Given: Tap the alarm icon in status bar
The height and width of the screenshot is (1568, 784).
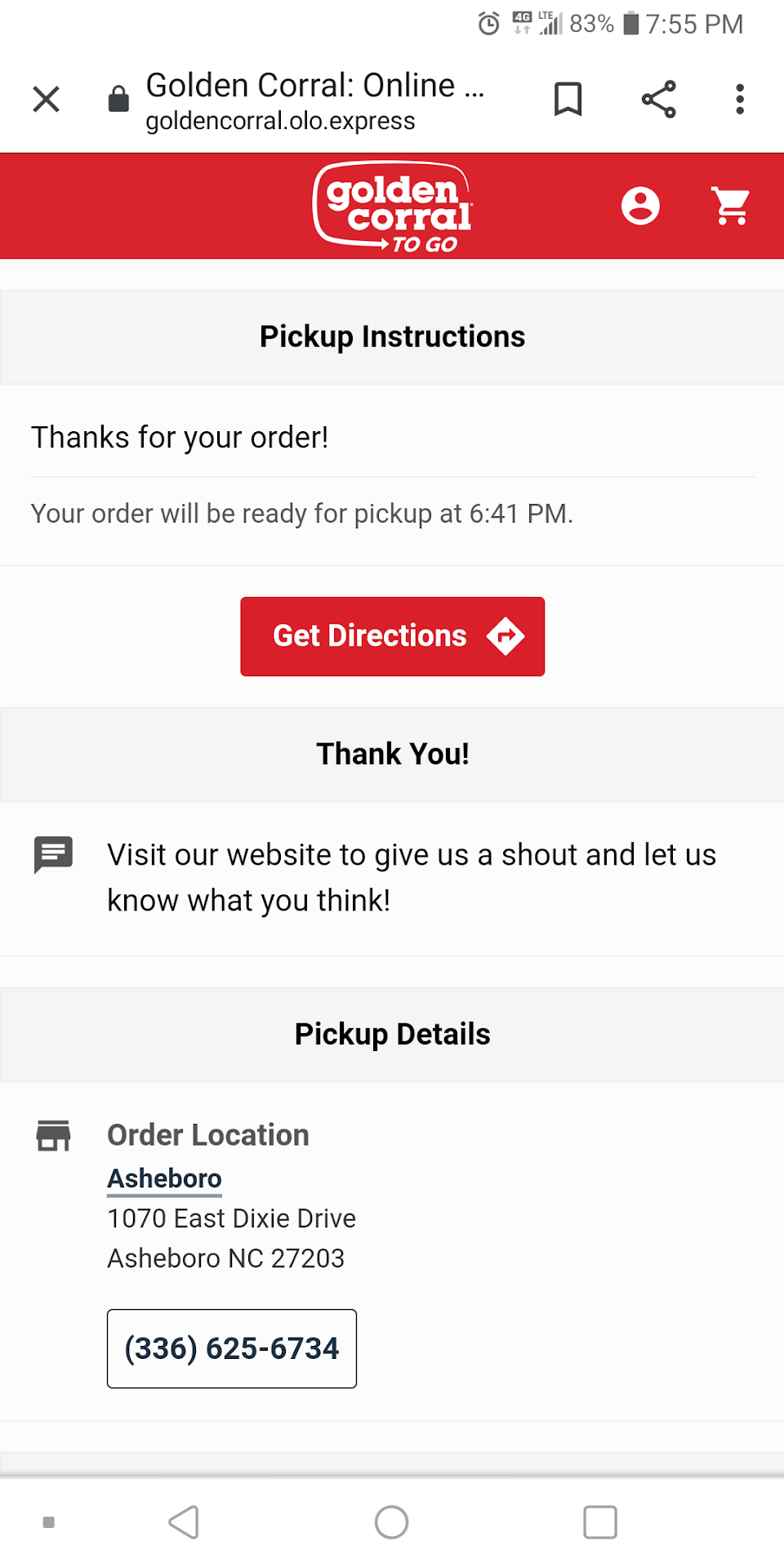Looking at the screenshot, I should (x=488, y=24).
